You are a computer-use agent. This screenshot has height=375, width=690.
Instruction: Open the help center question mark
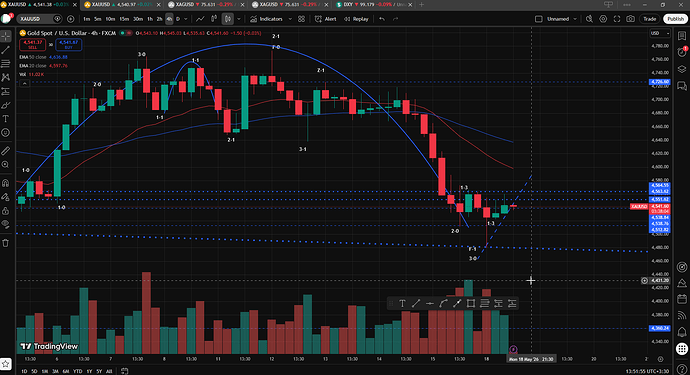coord(682,369)
